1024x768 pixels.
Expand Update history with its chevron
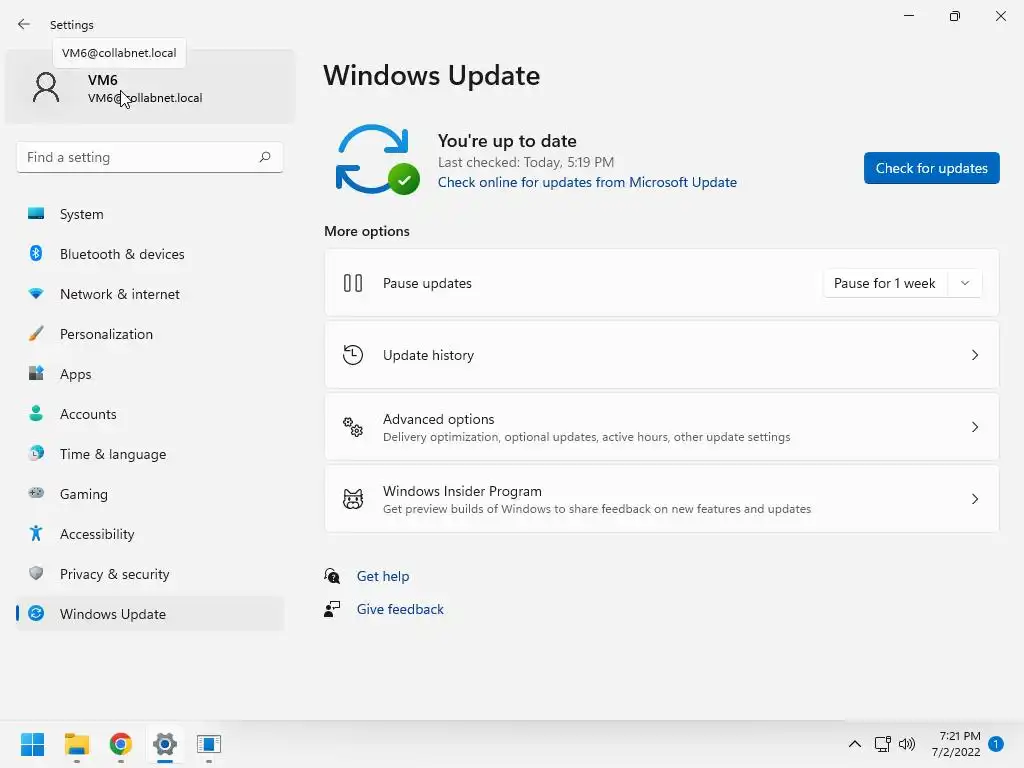(x=974, y=355)
